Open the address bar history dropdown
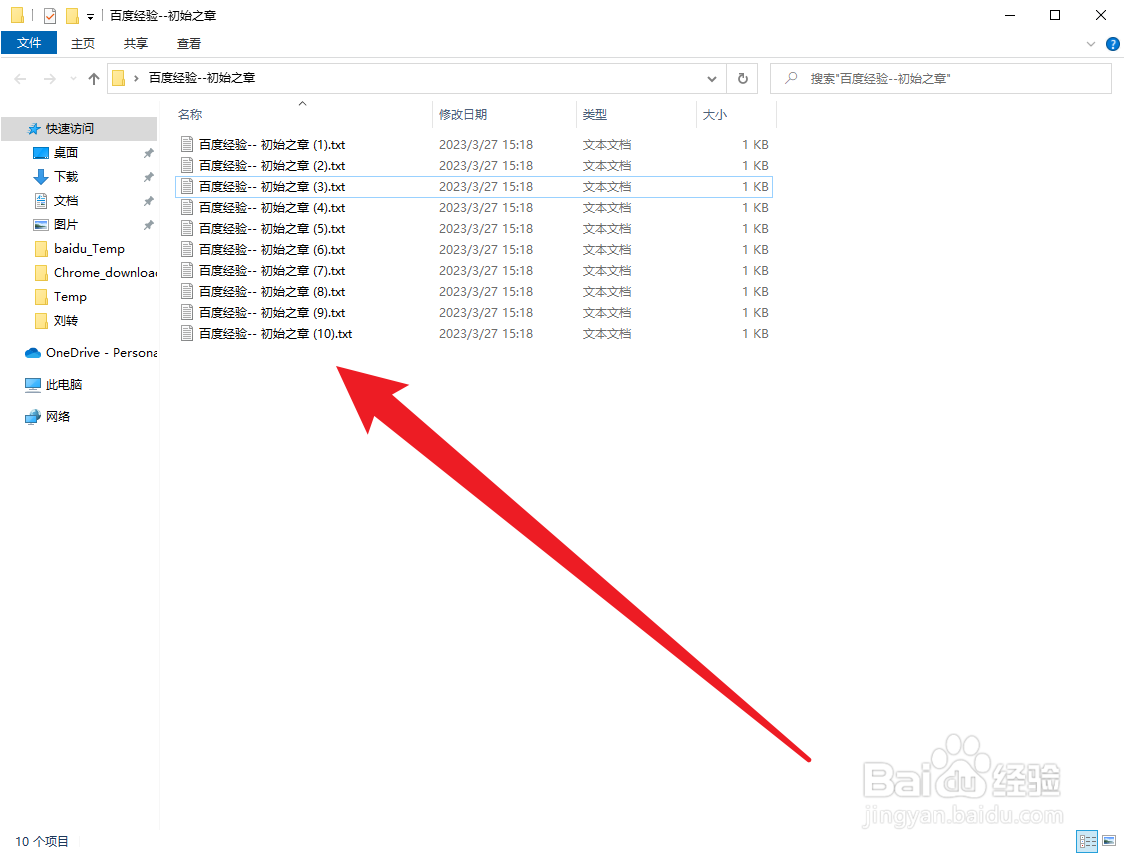Viewport: 1125px width, 854px height. coord(711,78)
